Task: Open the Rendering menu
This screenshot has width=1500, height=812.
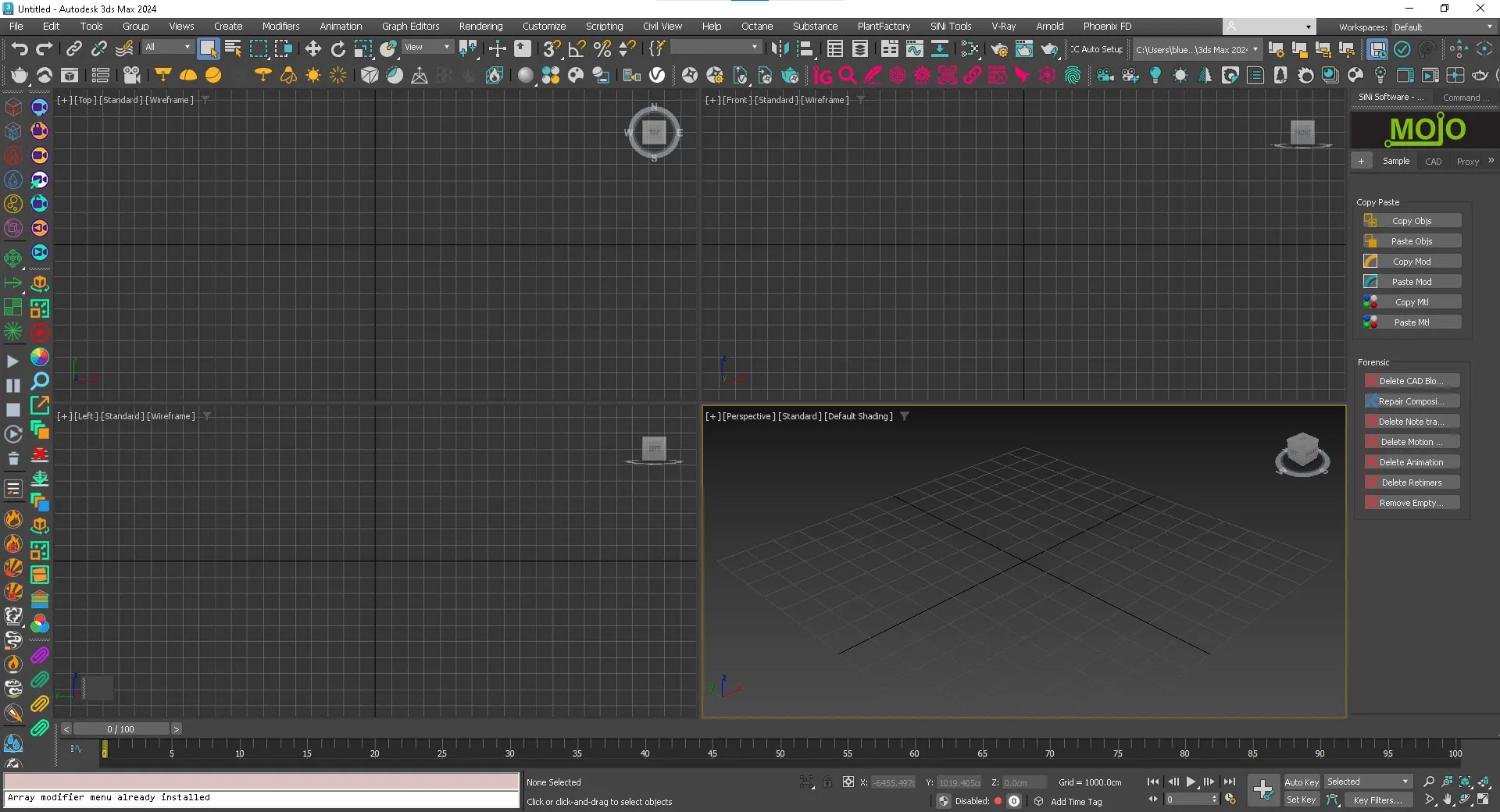Action: coord(480,27)
